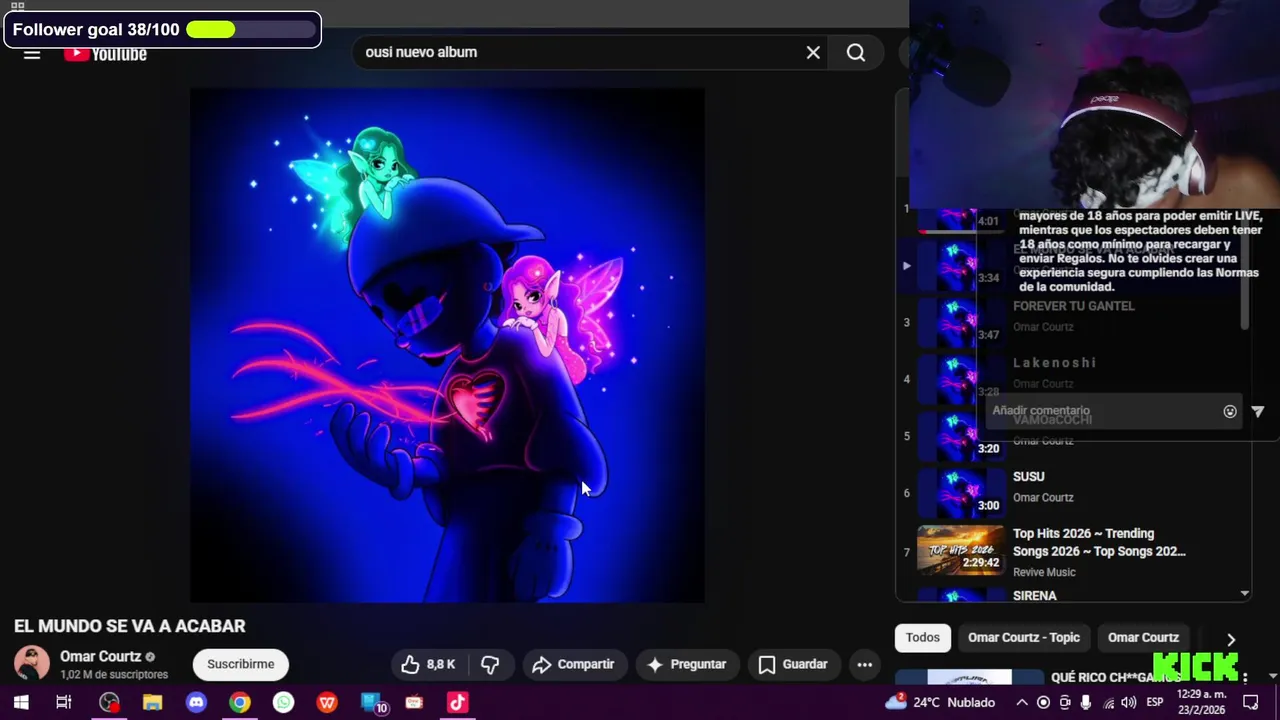This screenshot has width=1280, height=720.
Task: Dislike the video with the thumbs-down icon
Action: click(490, 664)
